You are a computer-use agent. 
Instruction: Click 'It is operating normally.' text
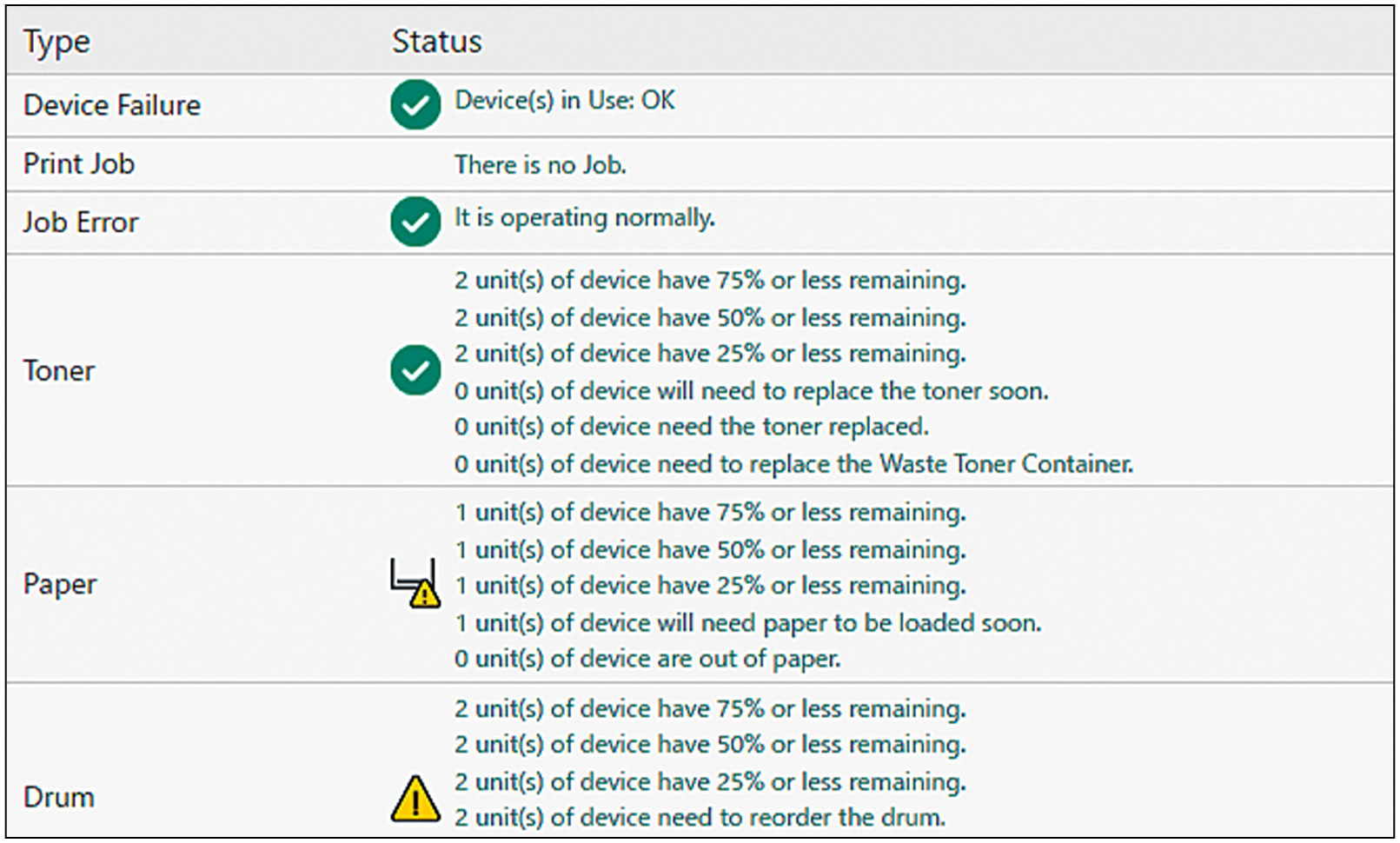click(584, 217)
